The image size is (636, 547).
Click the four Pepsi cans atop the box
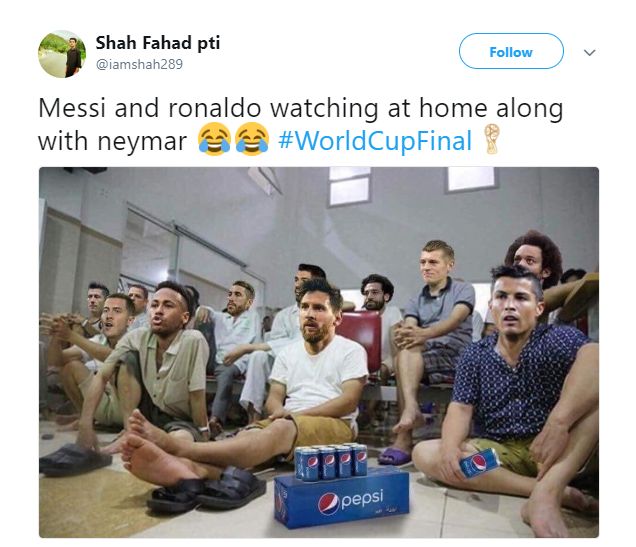coord(331,462)
